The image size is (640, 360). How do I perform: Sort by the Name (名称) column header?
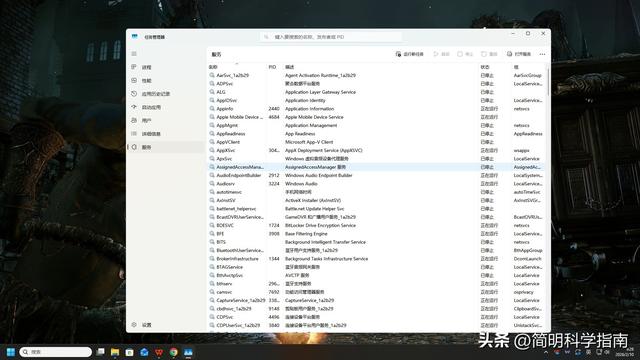point(213,67)
